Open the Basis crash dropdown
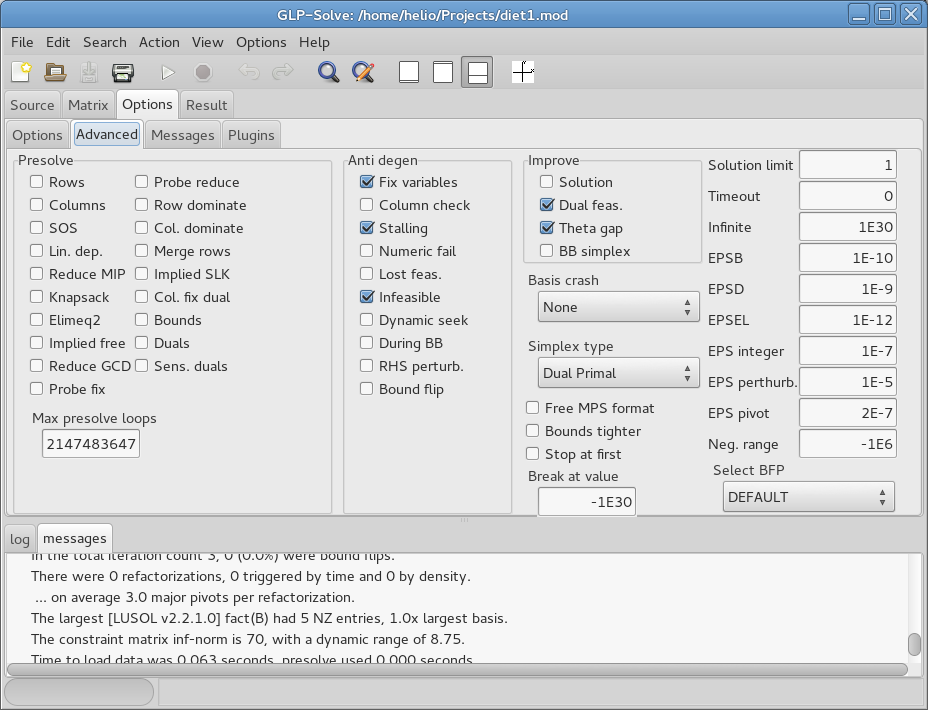This screenshot has width=928, height=710. 615,307
